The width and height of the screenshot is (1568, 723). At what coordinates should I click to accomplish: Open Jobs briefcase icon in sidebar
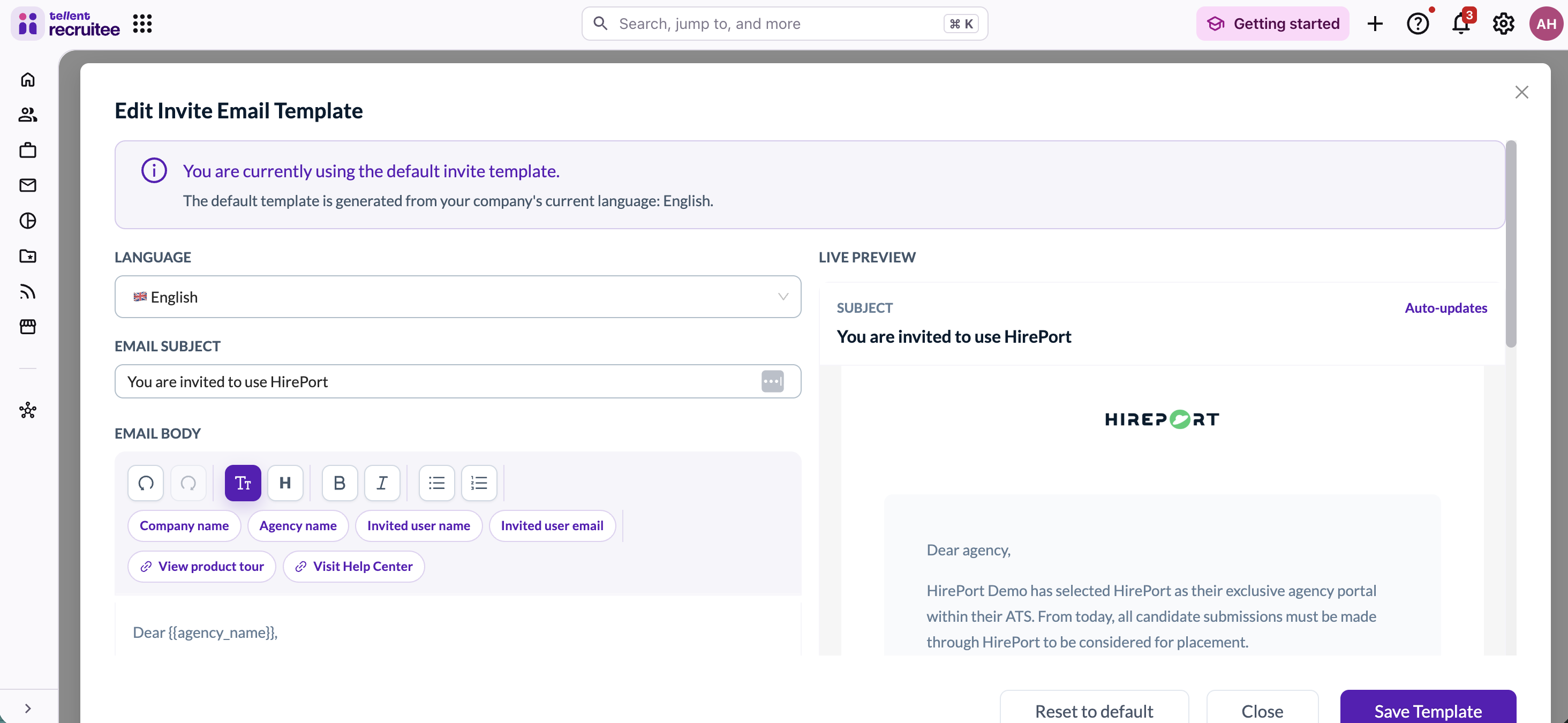pyautogui.click(x=28, y=150)
